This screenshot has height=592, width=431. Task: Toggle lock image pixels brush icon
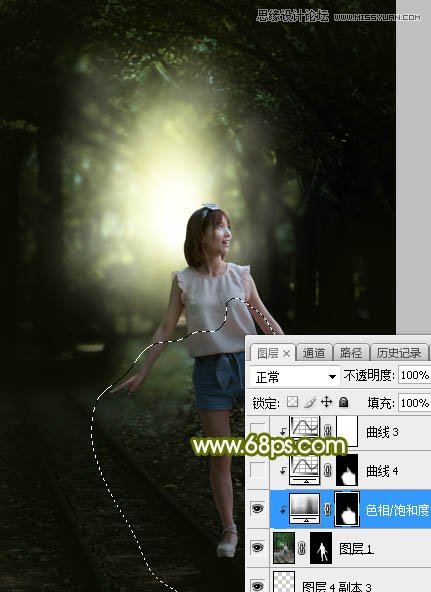pyautogui.click(x=310, y=402)
